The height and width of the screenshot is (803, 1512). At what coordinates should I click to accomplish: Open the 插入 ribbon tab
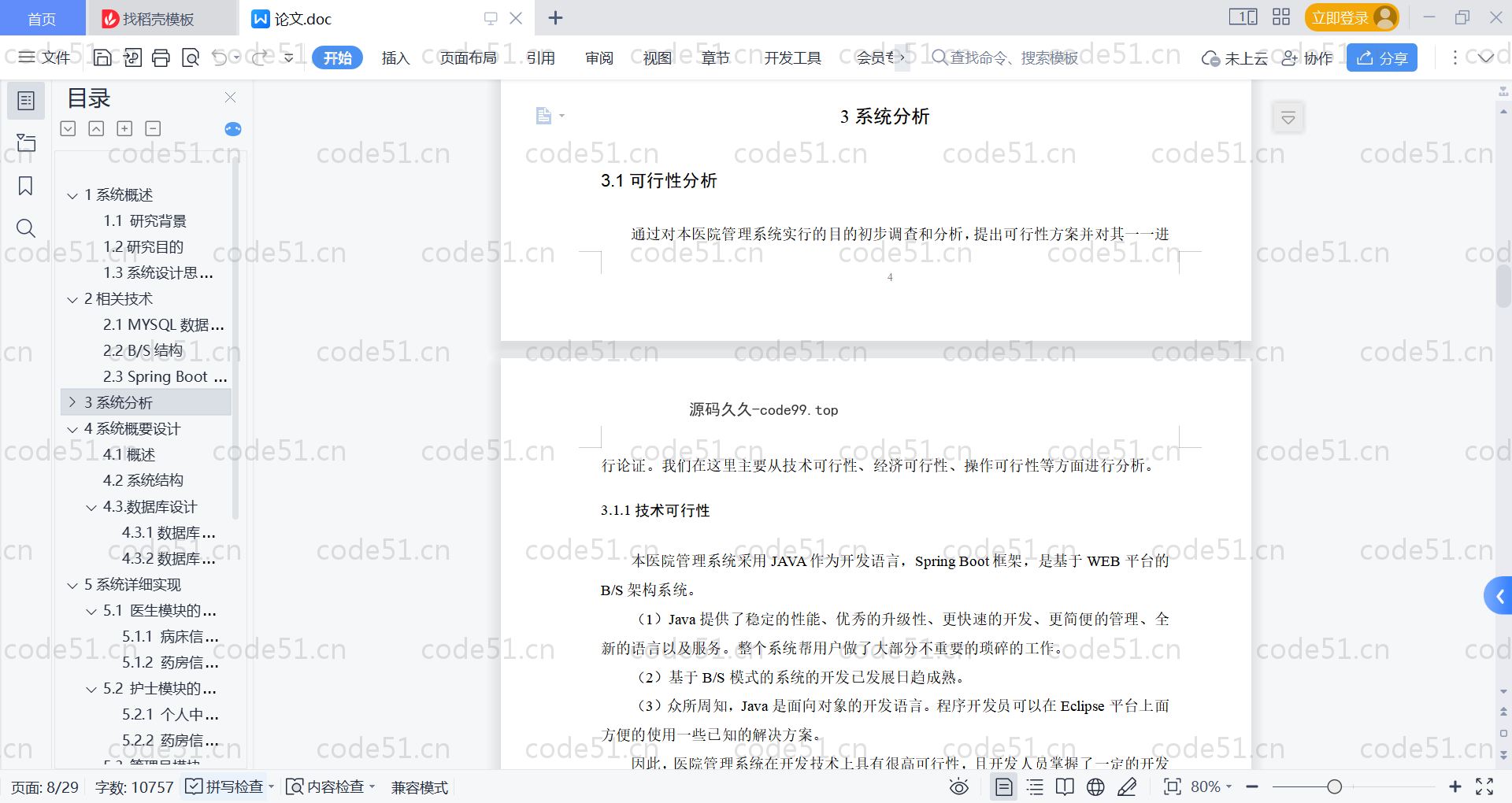point(395,57)
